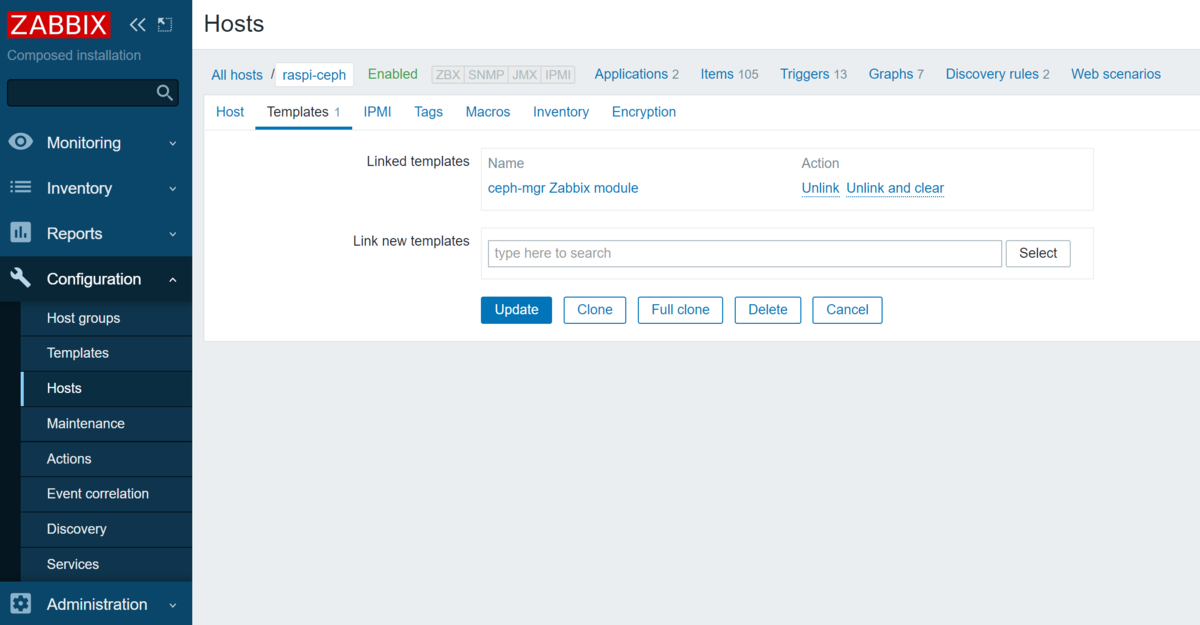Viewport: 1200px width, 625px height.
Task: Open the Encryption tab
Action: pyautogui.click(x=644, y=112)
